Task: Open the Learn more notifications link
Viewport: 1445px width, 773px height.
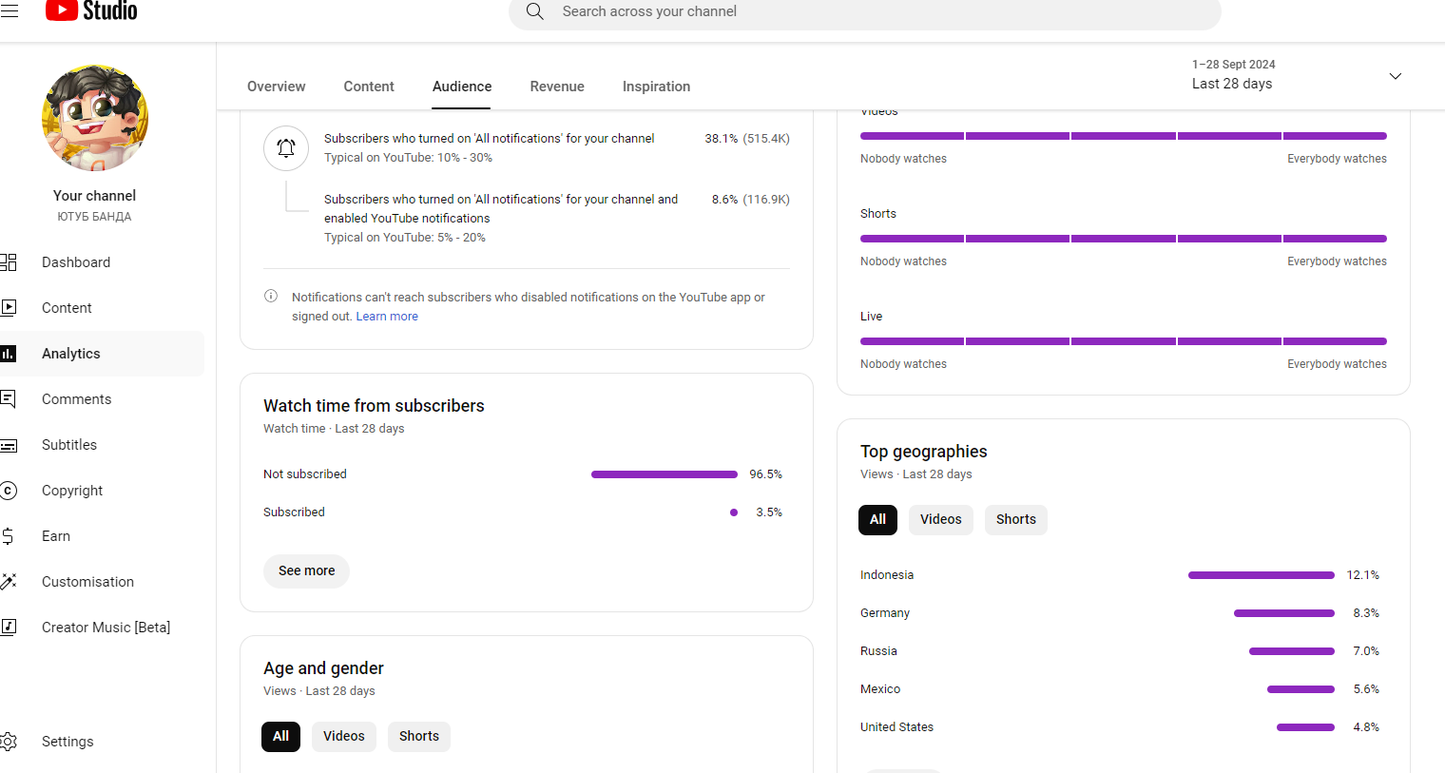Action: click(387, 316)
